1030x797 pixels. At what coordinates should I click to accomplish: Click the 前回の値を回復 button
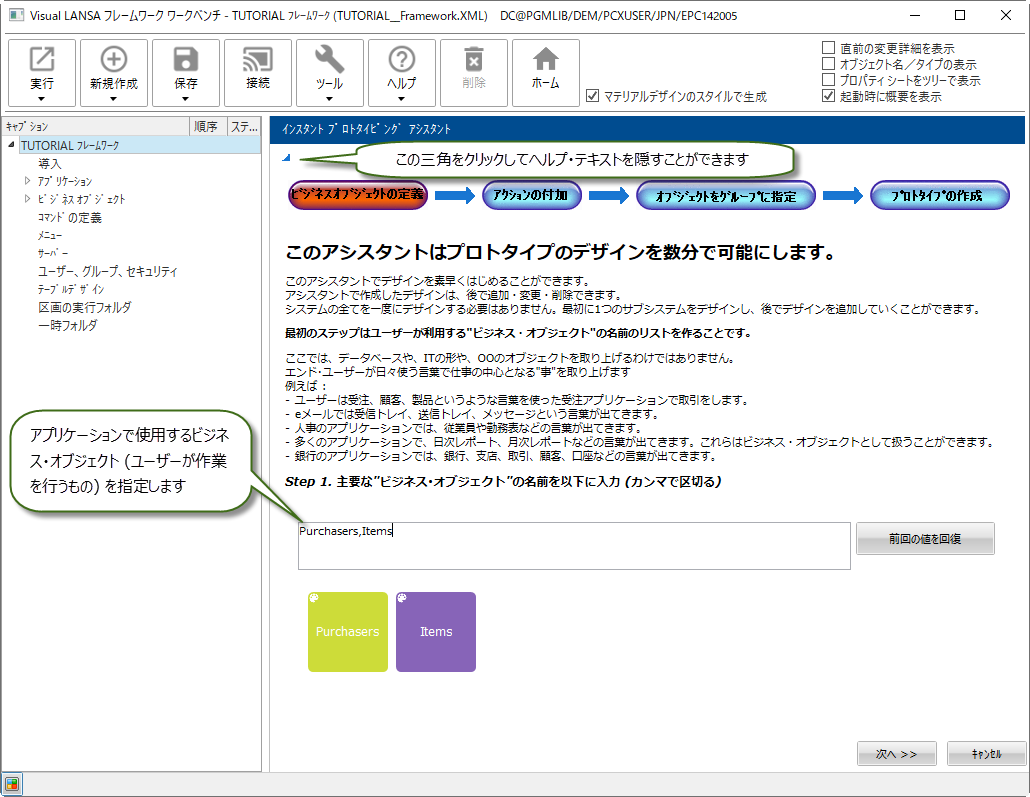[925, 539]
